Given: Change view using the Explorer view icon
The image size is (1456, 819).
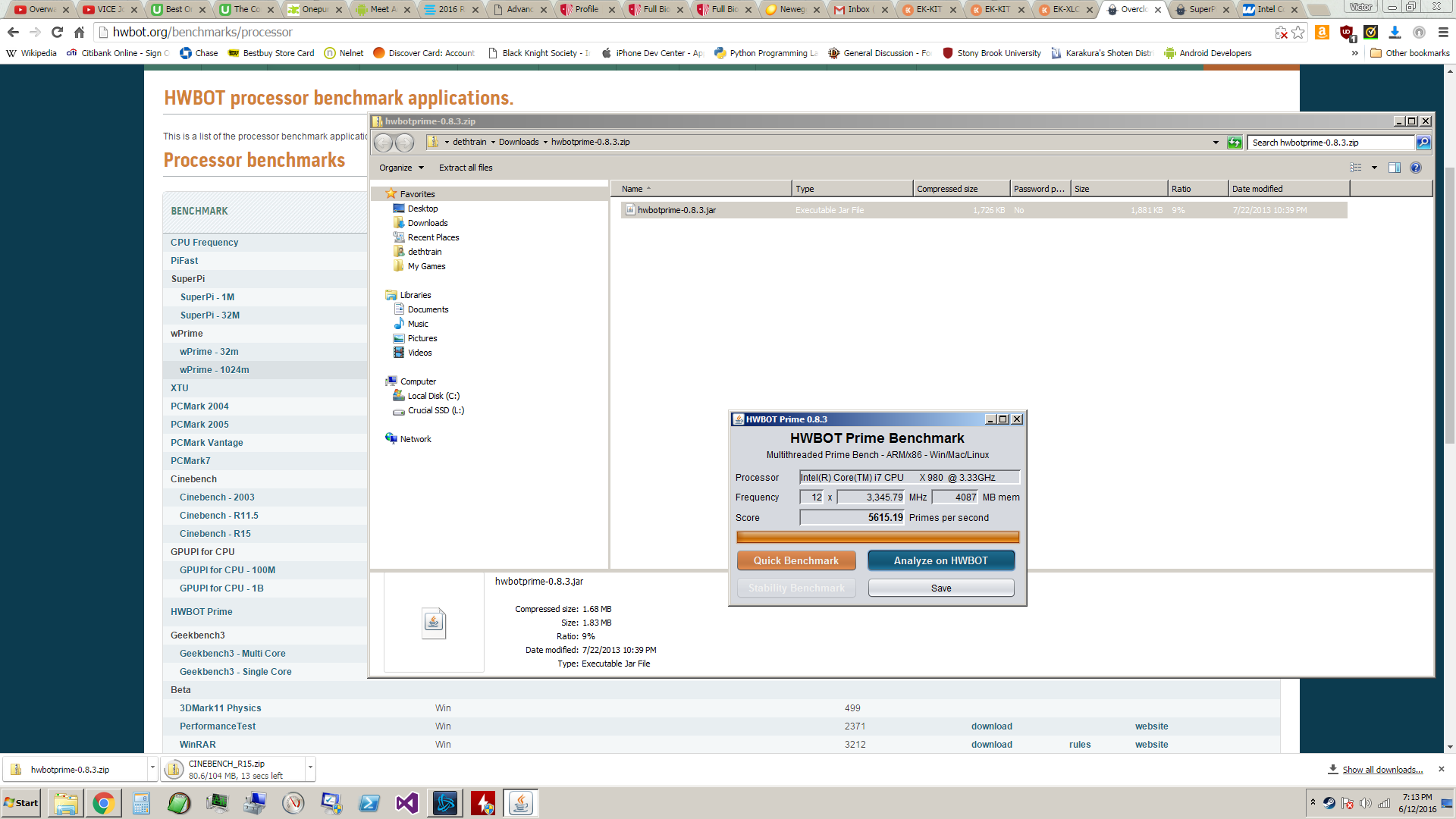Looking at the screenshot, I should [1356, 168].
